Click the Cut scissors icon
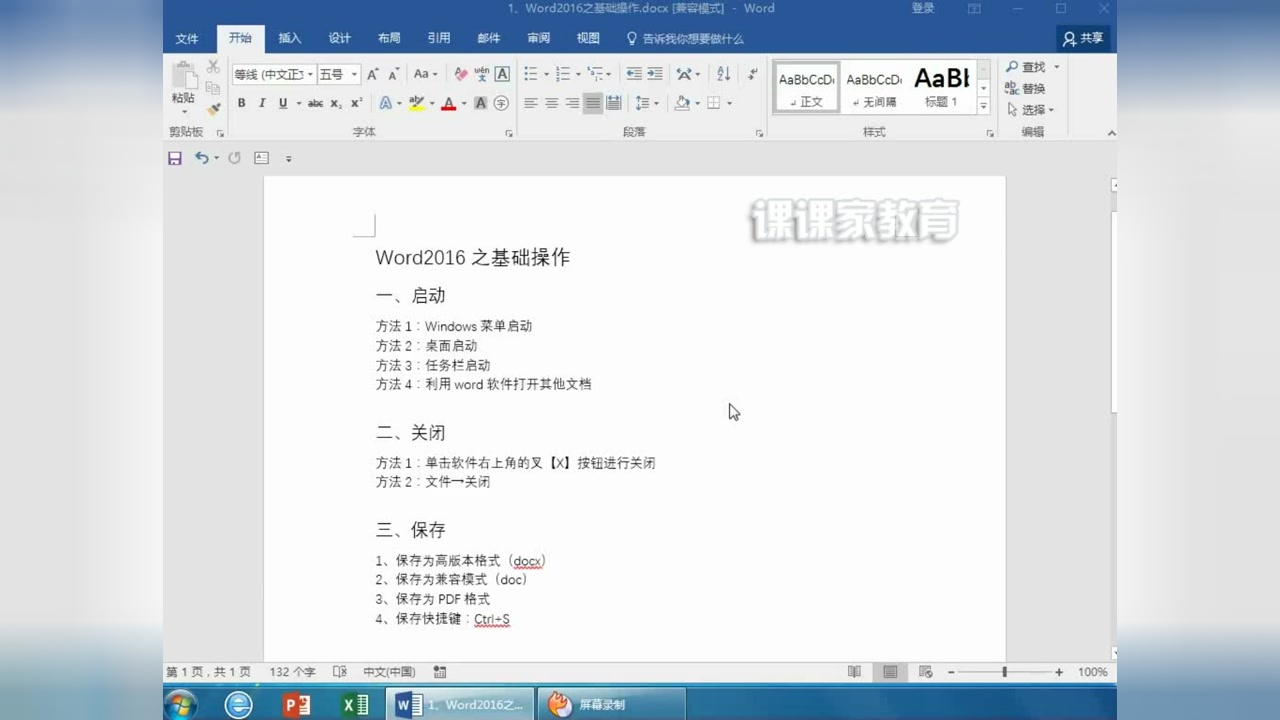Screen dimensions: 1280x720 tap(213, 67)
